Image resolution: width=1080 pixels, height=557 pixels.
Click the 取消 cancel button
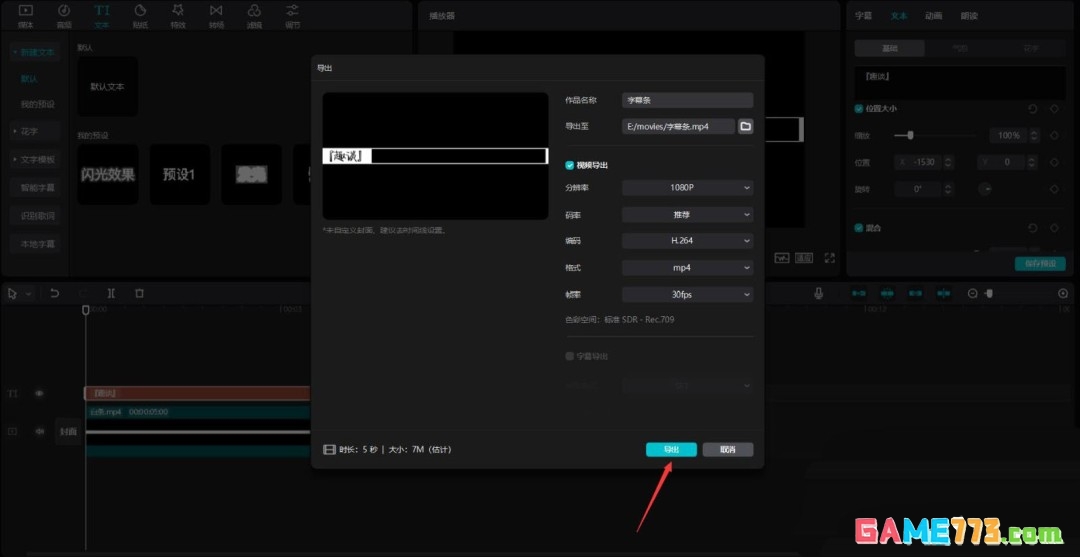click(727, 450)
